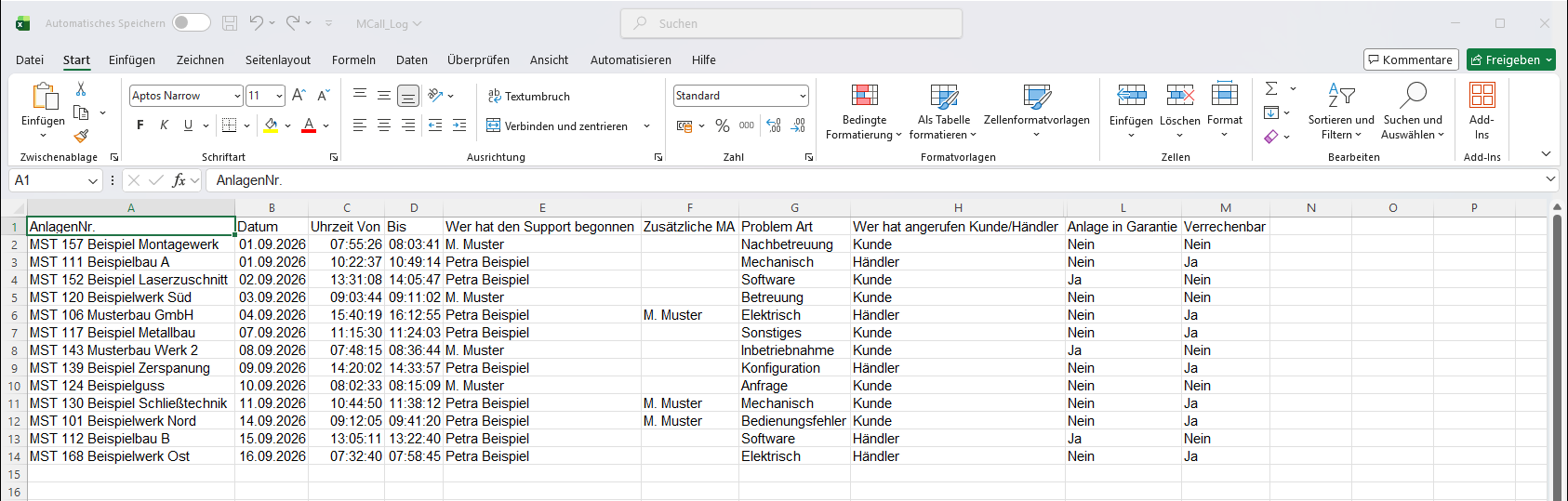
Task: Align text left
Action: (x=360, y=125)
